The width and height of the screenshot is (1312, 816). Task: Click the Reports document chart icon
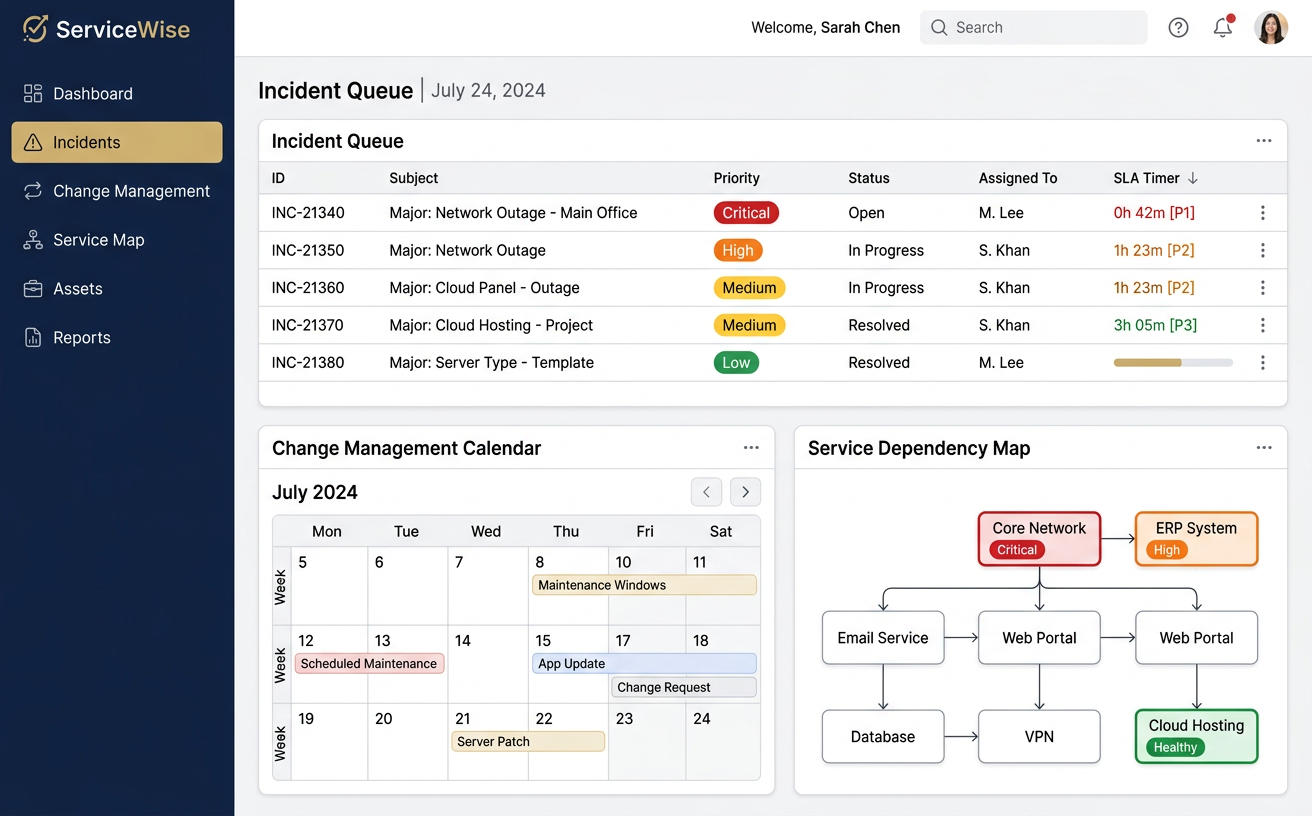tap(33, 337)
